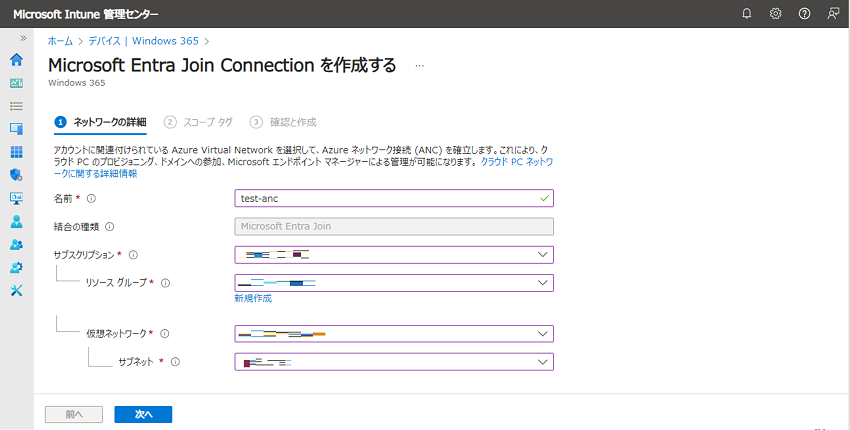Viewport: 850px width, 430px height.
Task: Open the Groups icon in sidebar
Action: coord(17,245)
